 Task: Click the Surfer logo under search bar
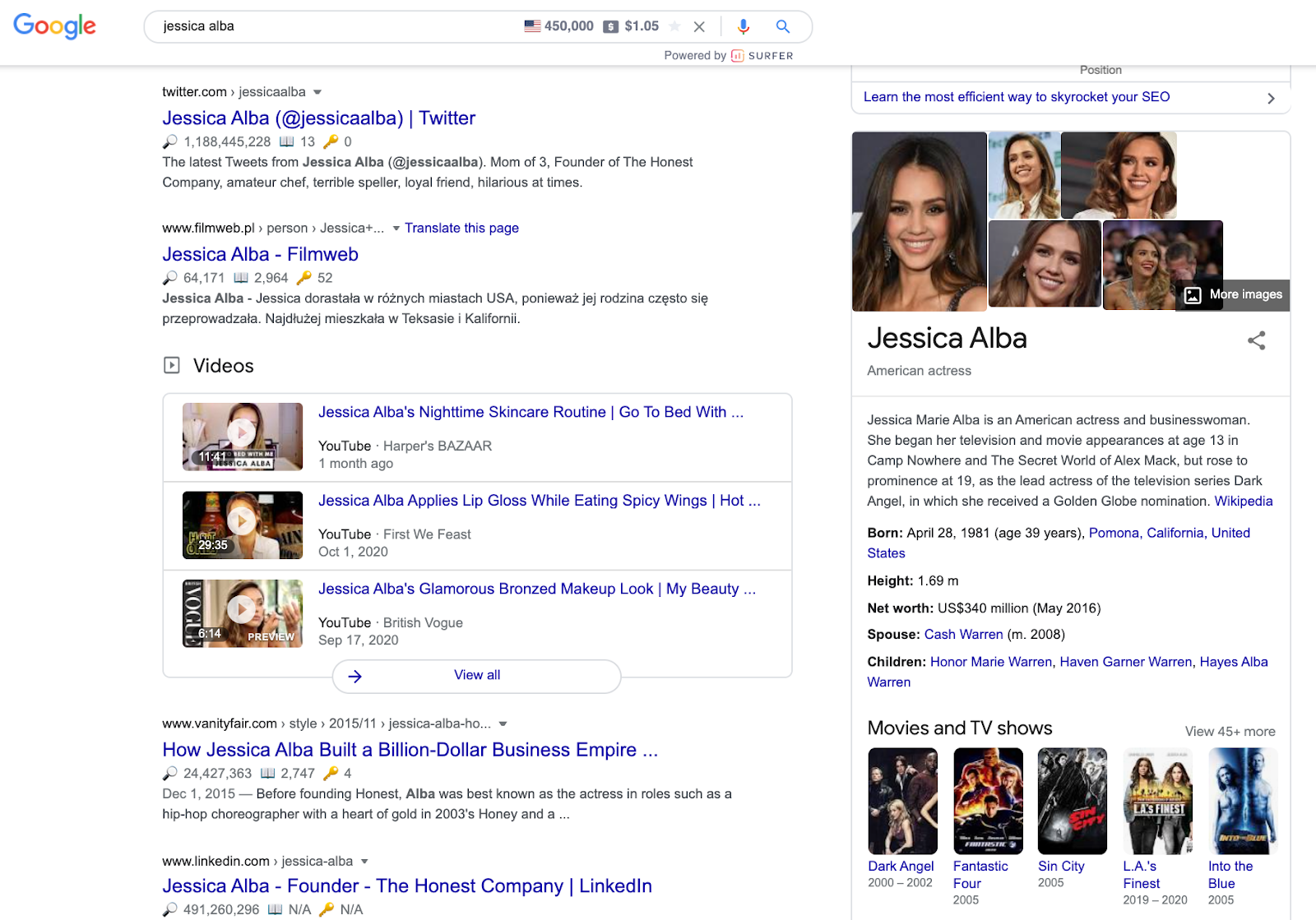point(762,56)
